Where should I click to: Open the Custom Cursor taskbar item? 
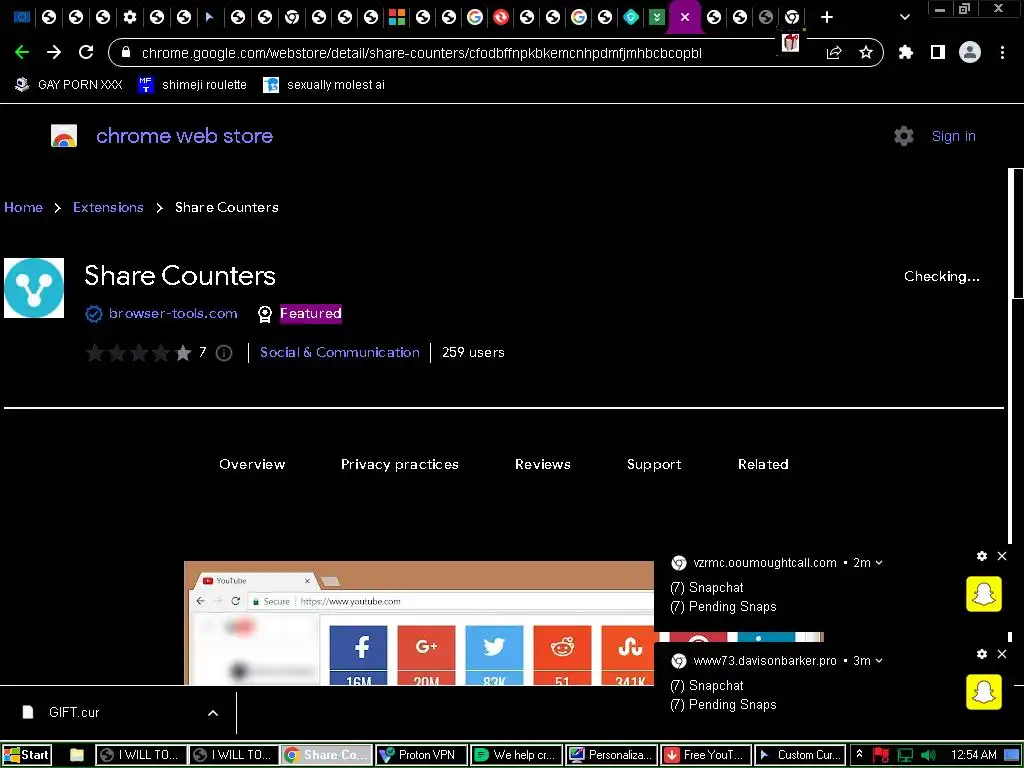800,755
